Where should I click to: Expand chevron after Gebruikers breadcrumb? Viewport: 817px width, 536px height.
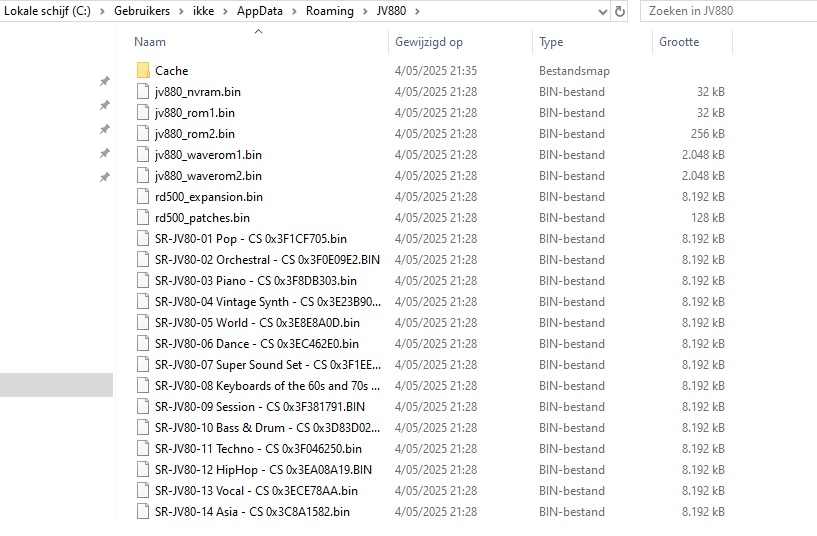[x=181, y=11]
